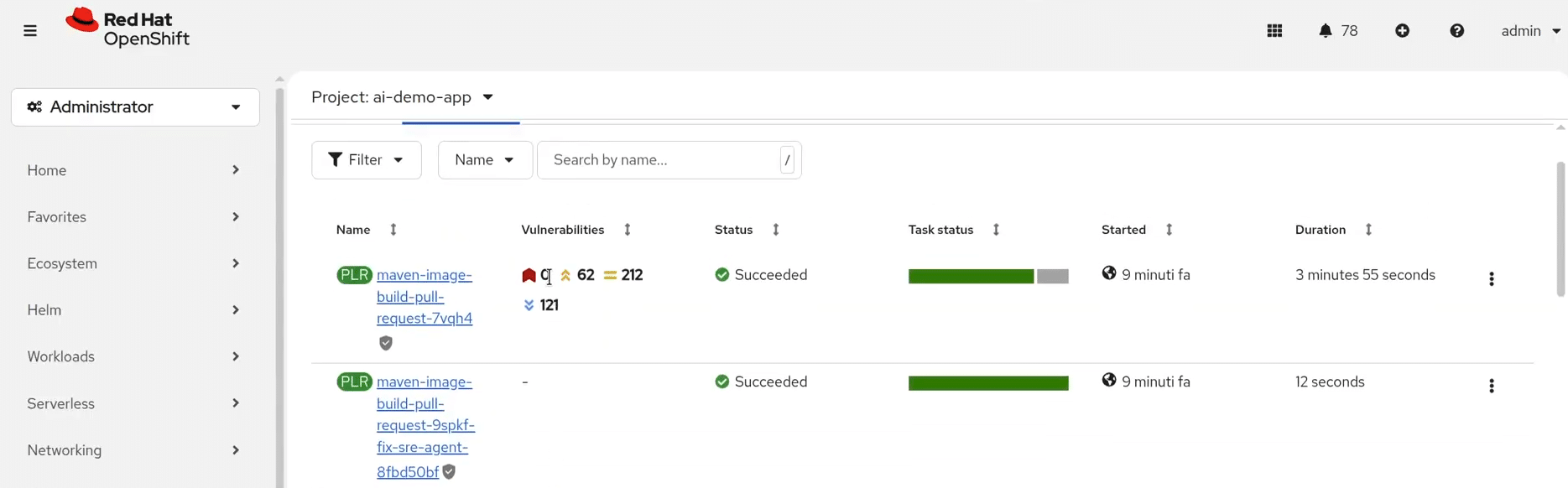Click PLR badge of the 9spkf run
Viewport: 1568px width, 488px height.
(x=354, y=382)
